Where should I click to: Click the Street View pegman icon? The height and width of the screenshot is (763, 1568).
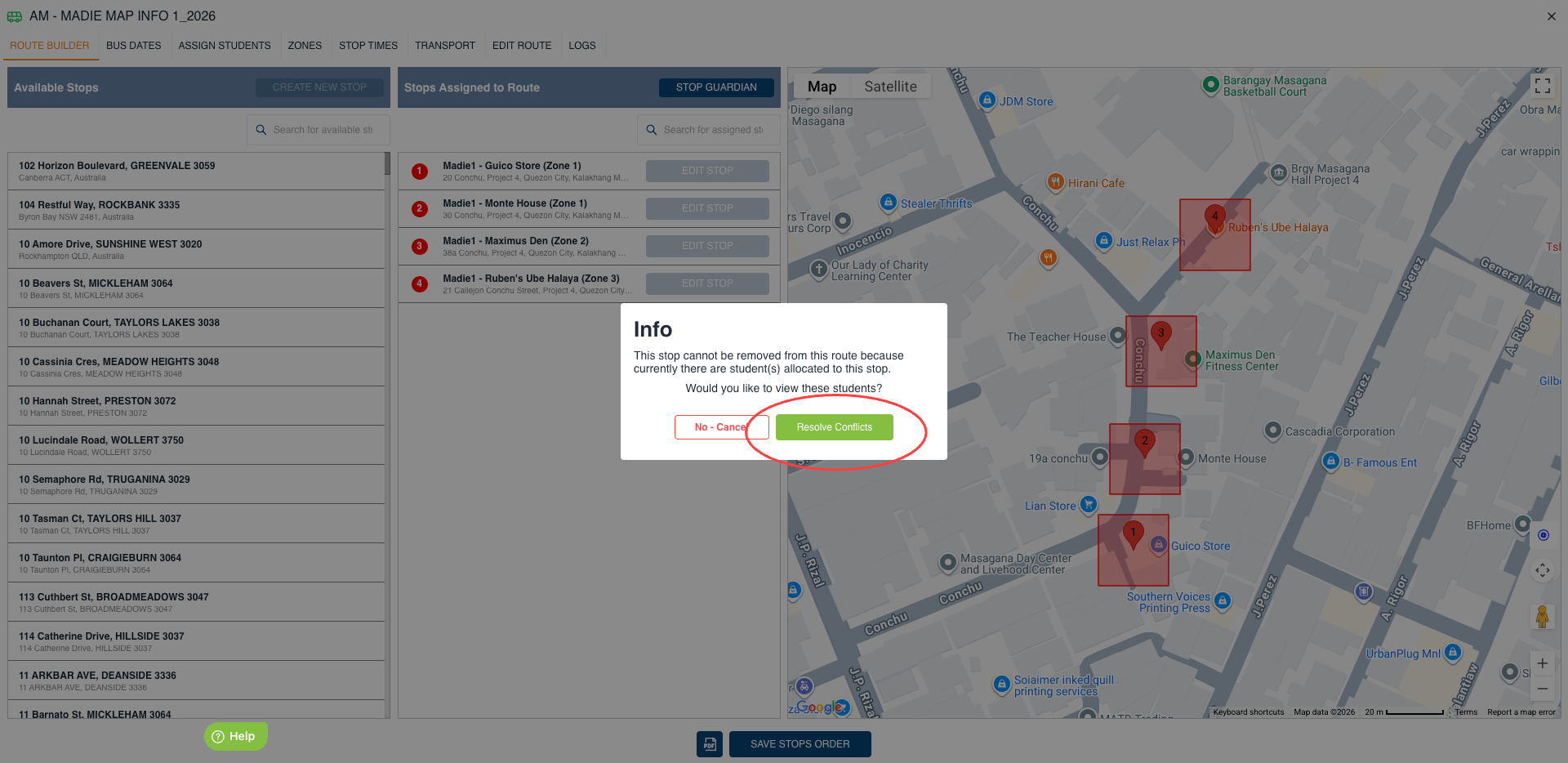pyautogui.click(x=1542, y=617)
